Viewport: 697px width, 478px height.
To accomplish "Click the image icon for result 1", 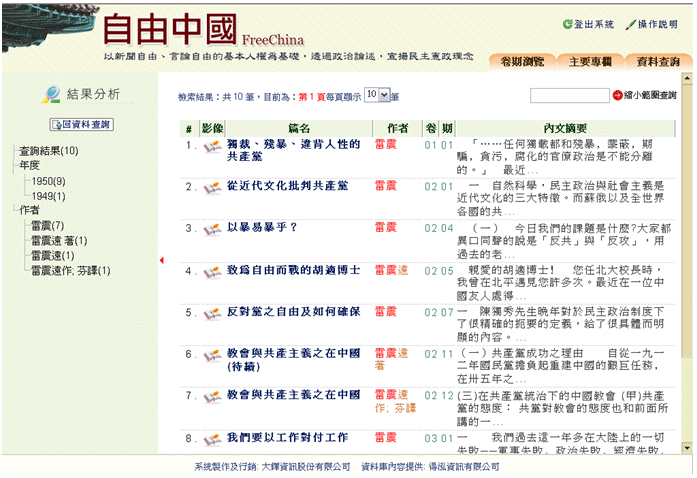I will [211, 146].
